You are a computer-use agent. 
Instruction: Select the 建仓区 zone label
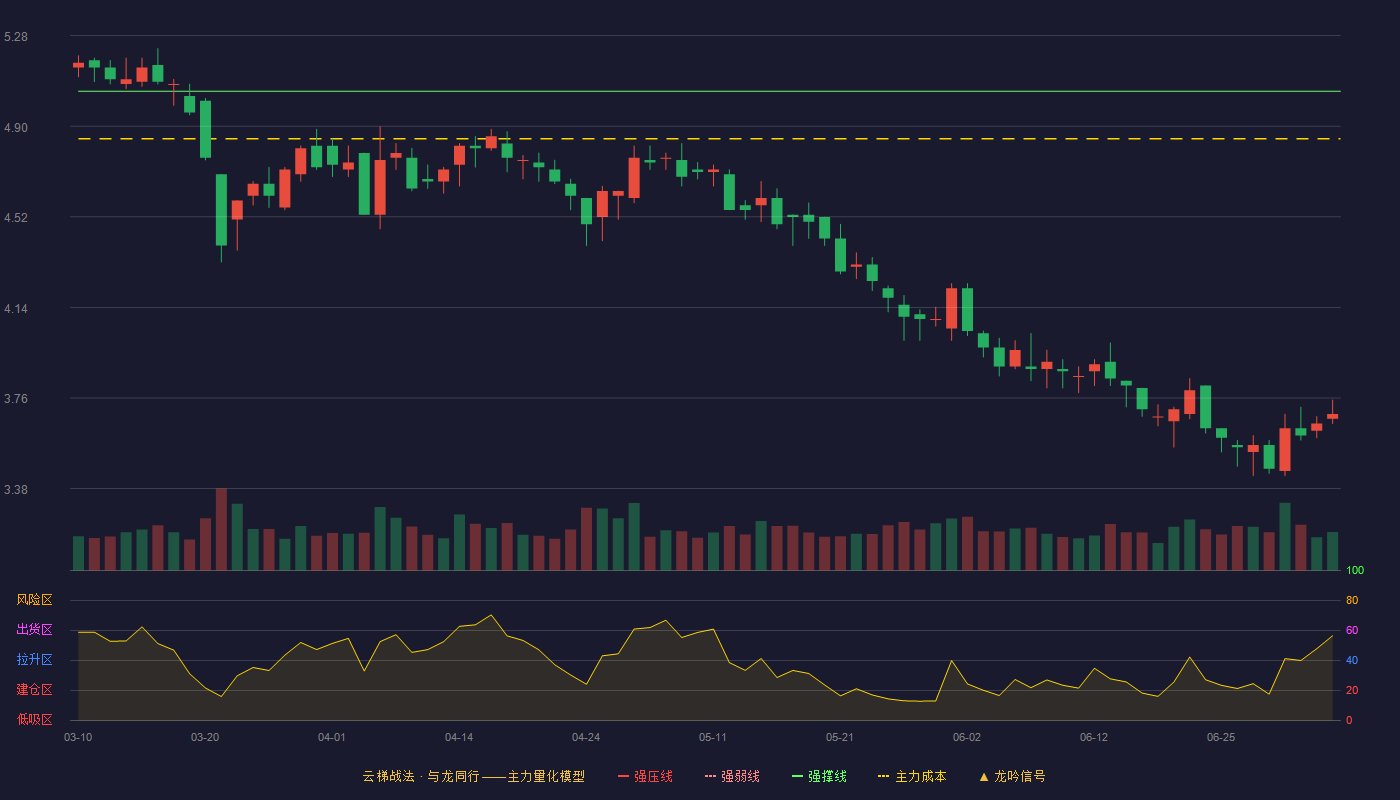pos(35,690)
